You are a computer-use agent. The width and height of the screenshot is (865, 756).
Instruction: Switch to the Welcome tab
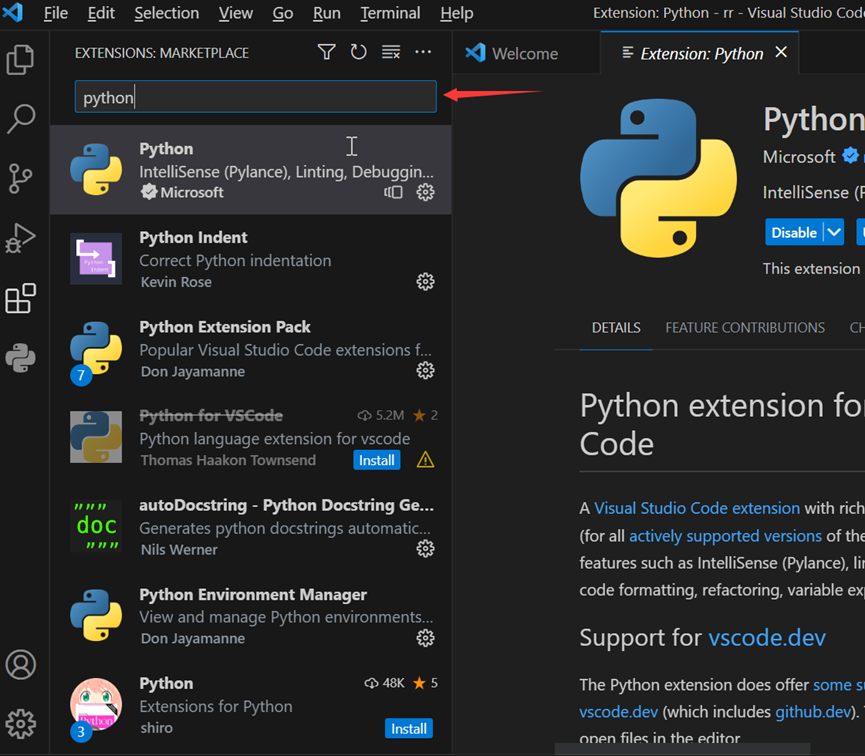pos(526,53)
